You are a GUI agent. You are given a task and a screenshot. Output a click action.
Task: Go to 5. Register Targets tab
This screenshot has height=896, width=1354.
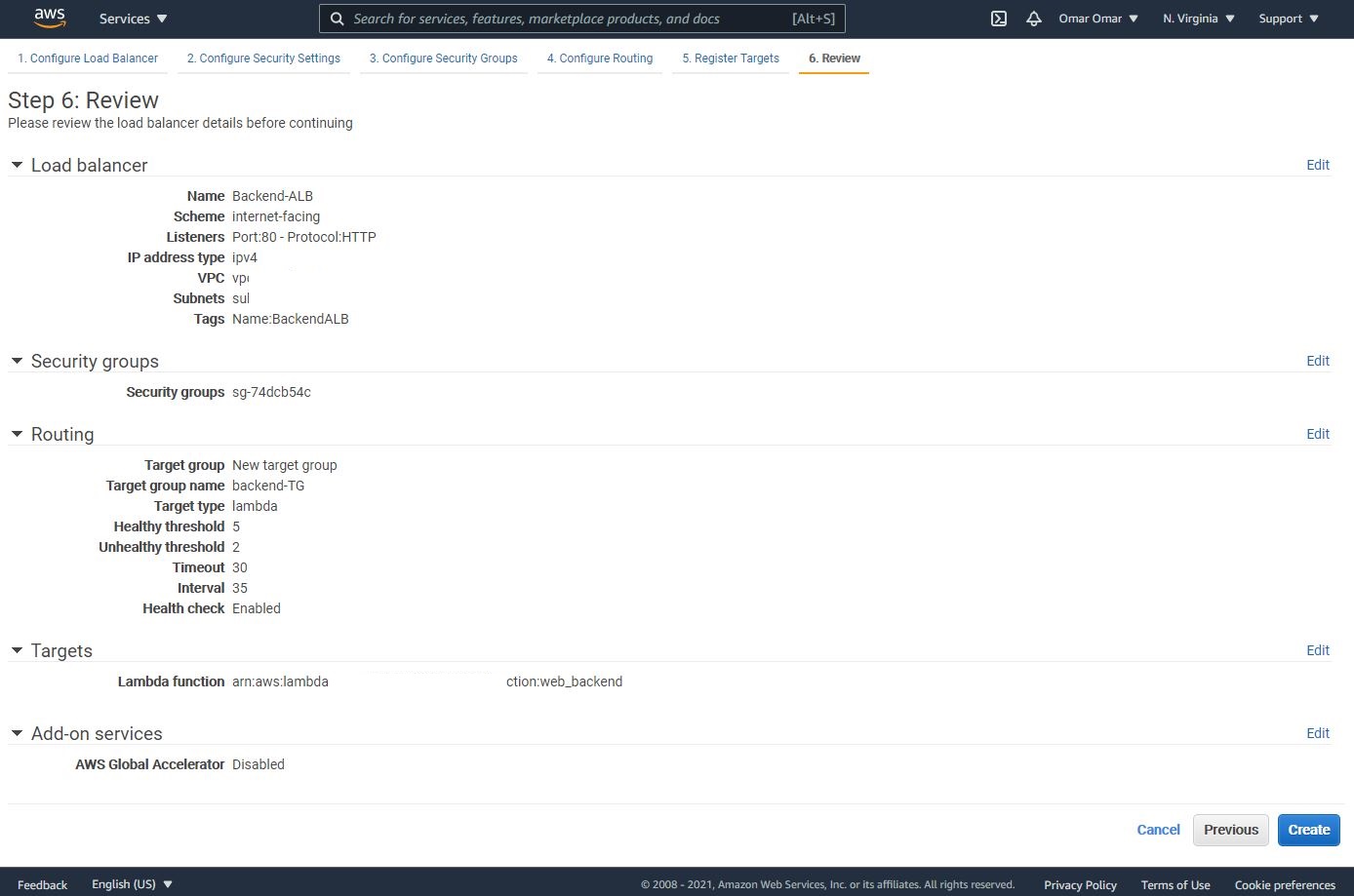click(x=731, y=58)
